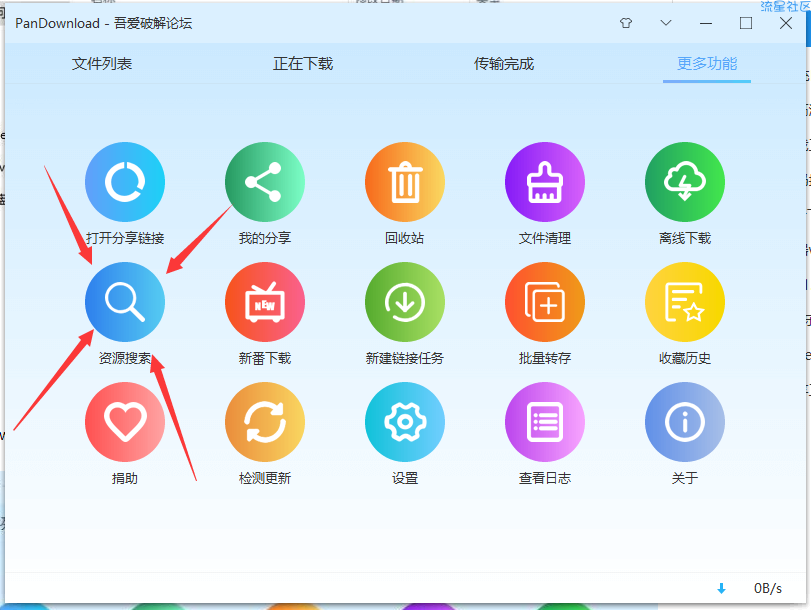Screen dimensions: 811x610
Task: Open the 关于 info icon
Action: [x=685, y=422]
